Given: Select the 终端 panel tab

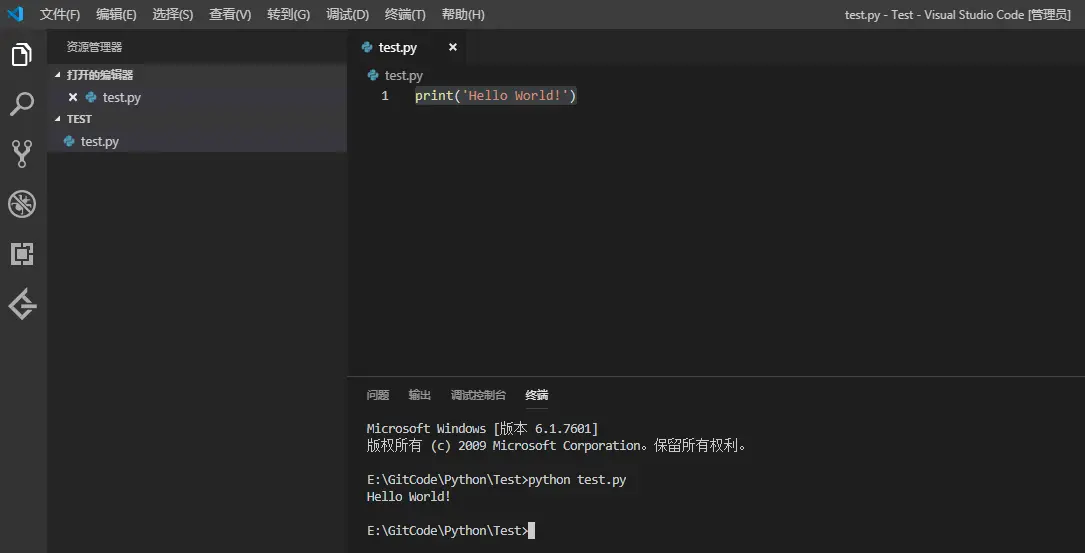Looking at the screenshot, I should tap(537, 395).
